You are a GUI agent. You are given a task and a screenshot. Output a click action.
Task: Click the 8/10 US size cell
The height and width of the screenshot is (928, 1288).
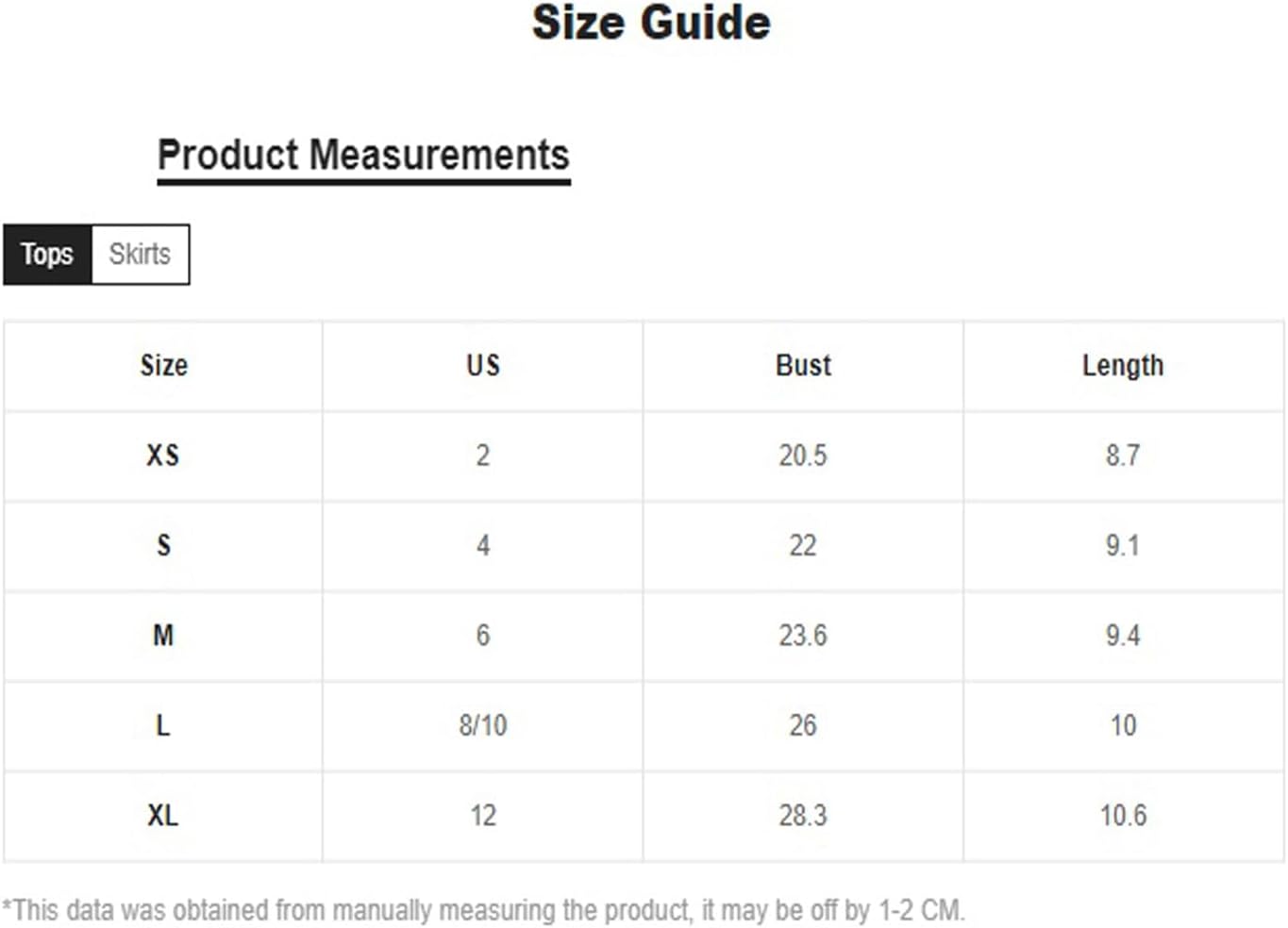(483, 725)
